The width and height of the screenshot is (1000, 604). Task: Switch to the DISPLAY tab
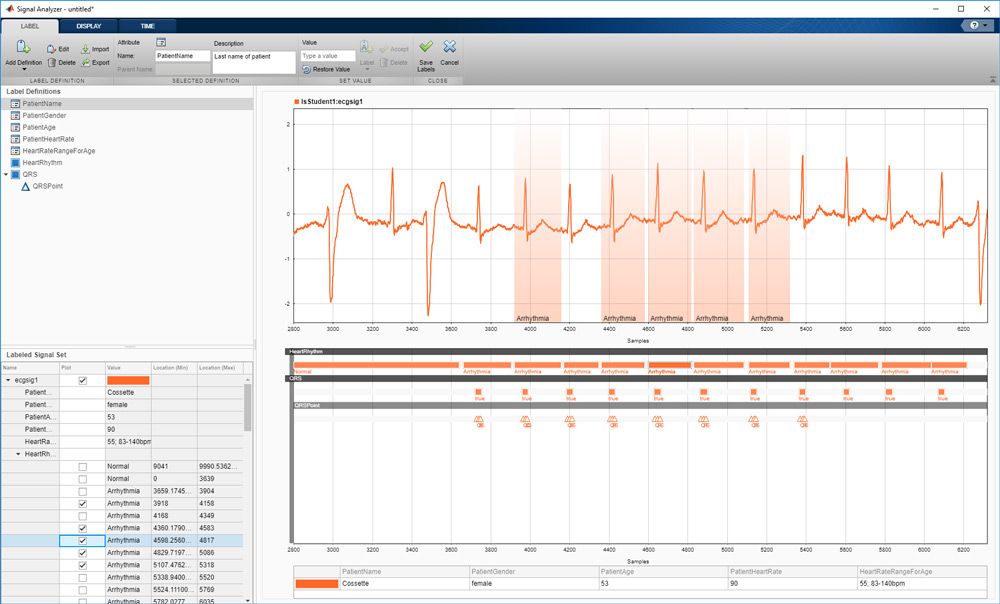(x=88, y=26)
